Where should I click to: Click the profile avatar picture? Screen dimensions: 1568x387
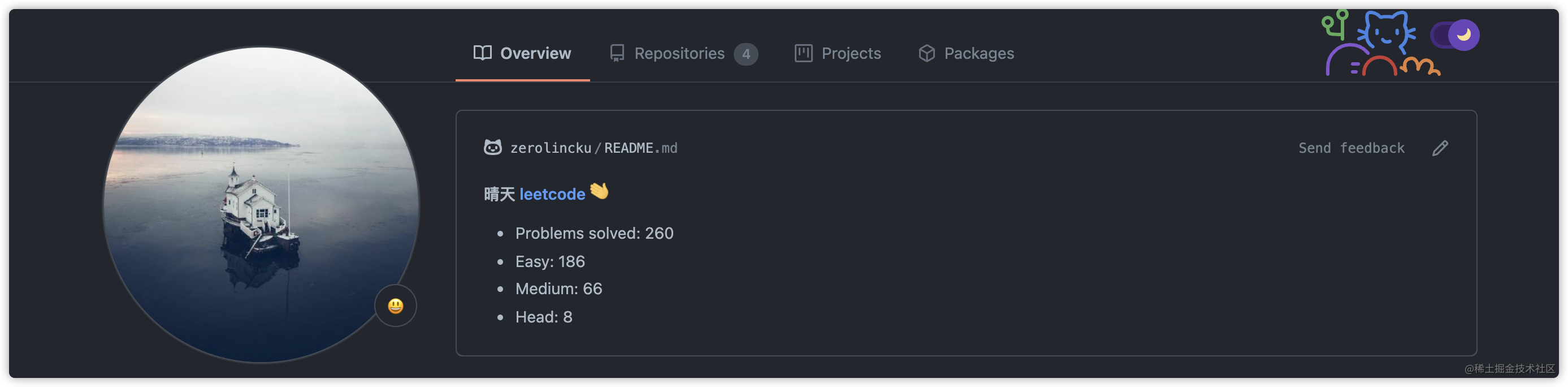[261, 205]
